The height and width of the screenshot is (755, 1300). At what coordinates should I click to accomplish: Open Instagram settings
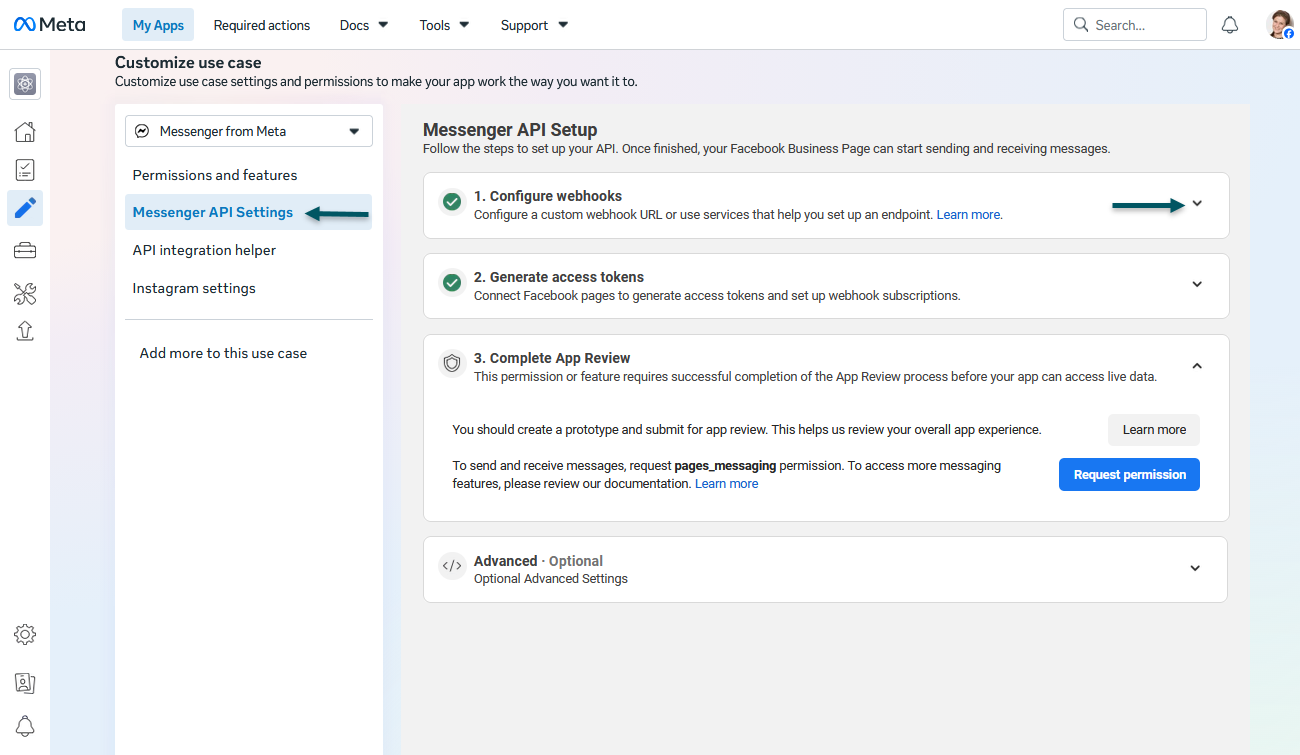pos(194,288)
